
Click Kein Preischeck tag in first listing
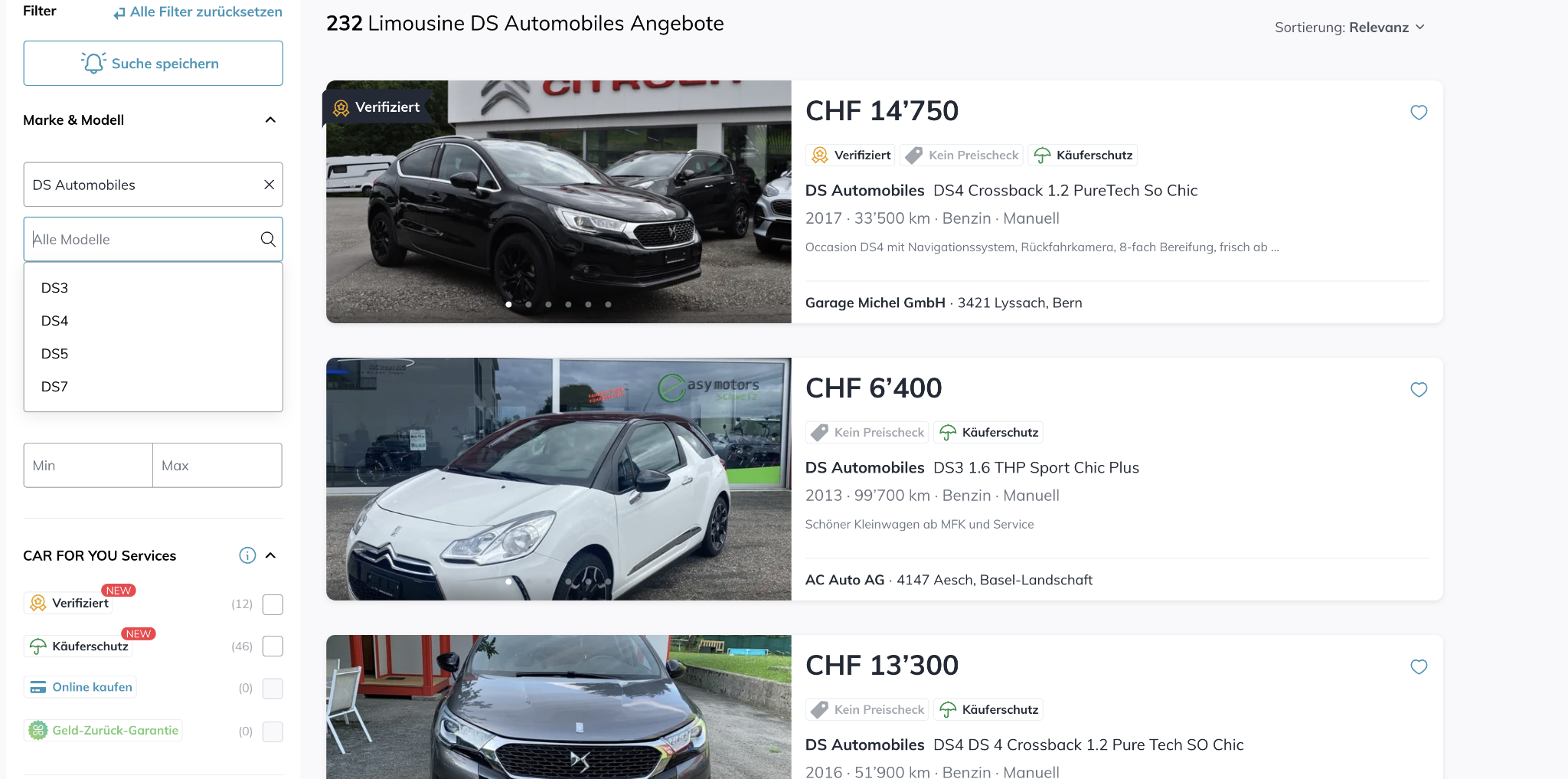[963, 155]
